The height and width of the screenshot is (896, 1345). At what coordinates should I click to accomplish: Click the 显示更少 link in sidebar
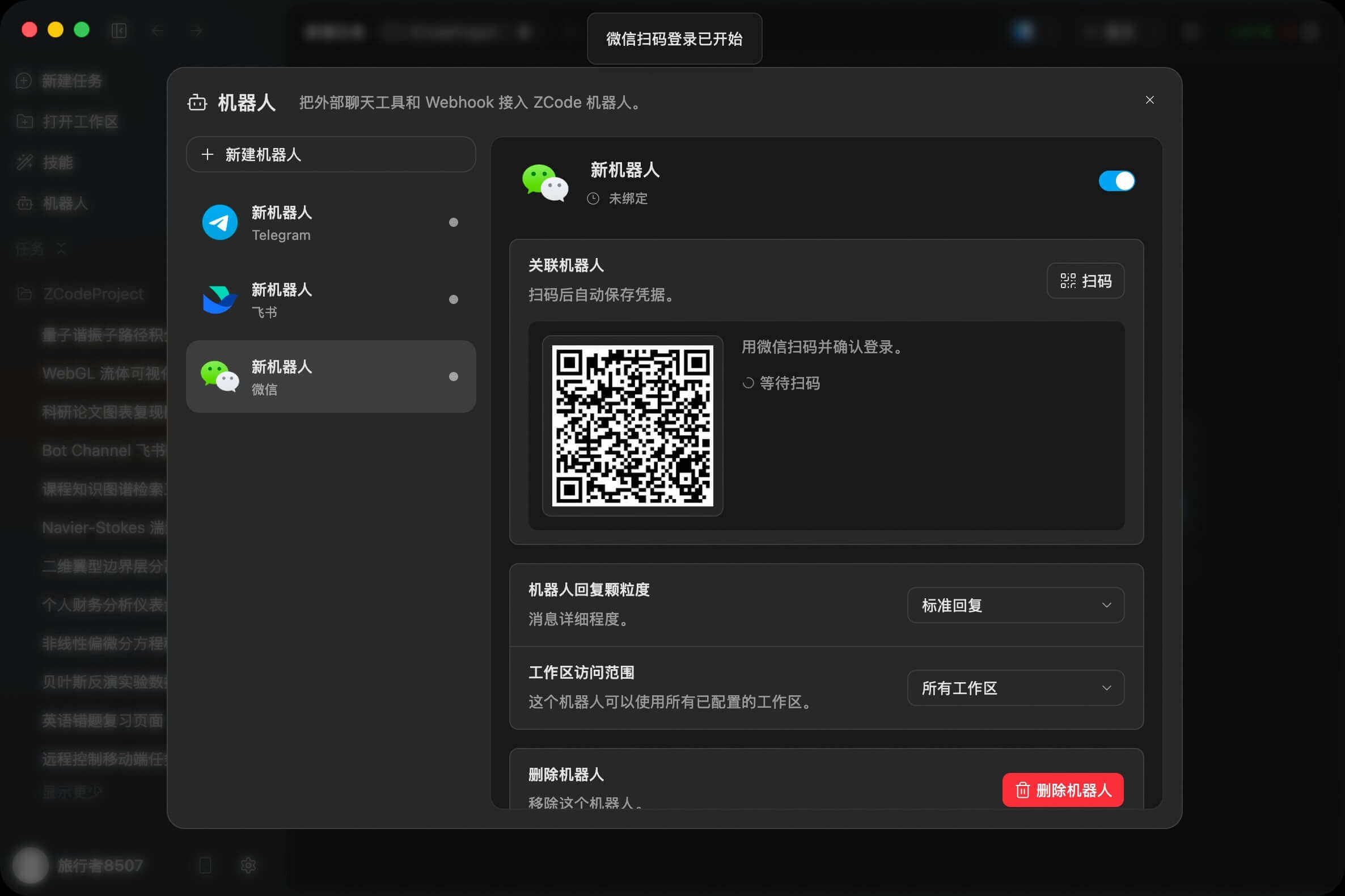[x=72, y=792]
